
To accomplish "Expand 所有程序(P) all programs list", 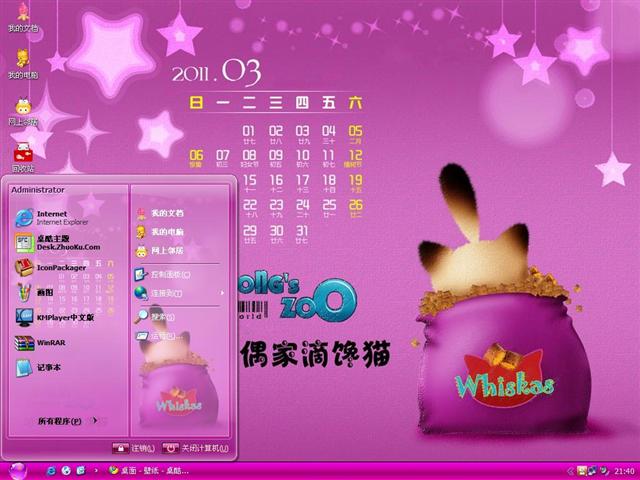I will (67, 421).
